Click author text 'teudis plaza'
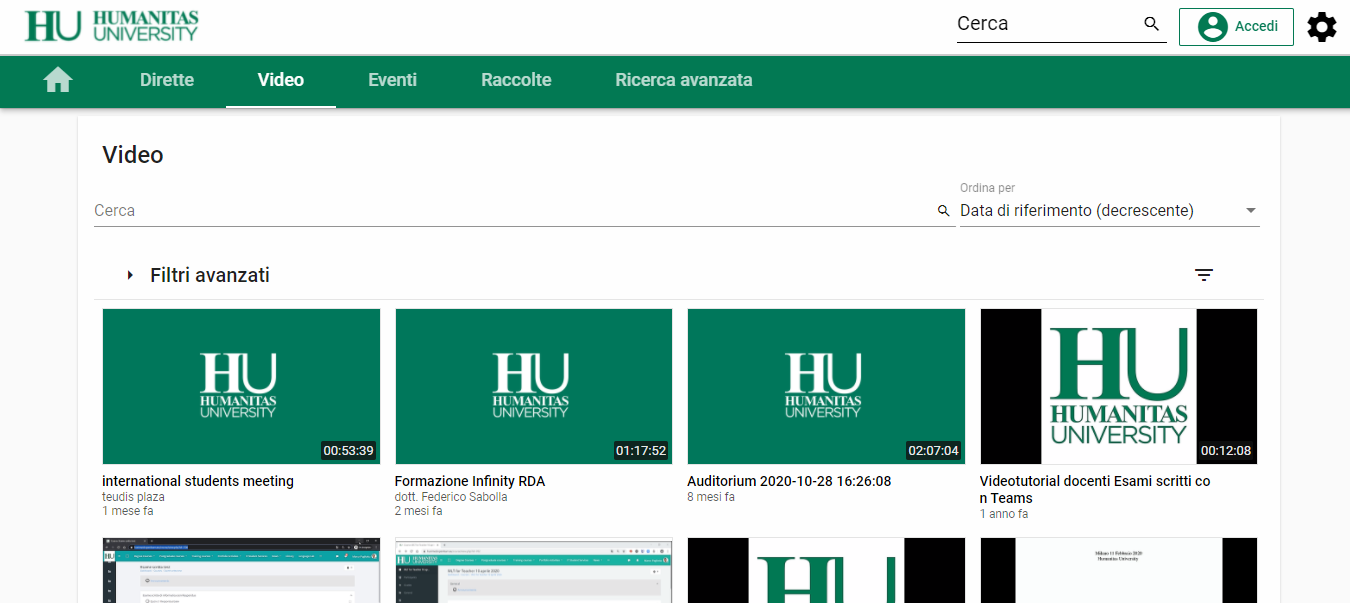Image resolution: width=1350 pixels, height=603 pixels. click(x=134, y=497)
